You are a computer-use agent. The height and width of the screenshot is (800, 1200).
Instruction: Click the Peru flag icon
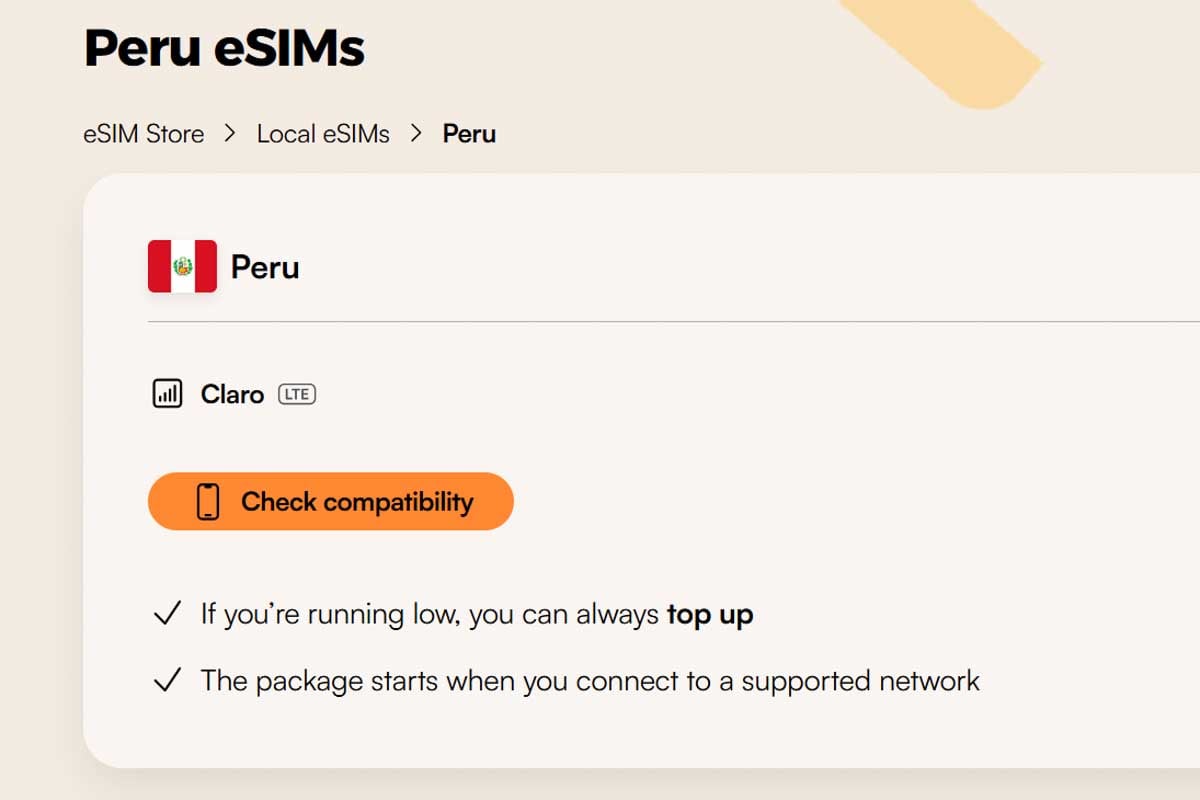(182, 266)
